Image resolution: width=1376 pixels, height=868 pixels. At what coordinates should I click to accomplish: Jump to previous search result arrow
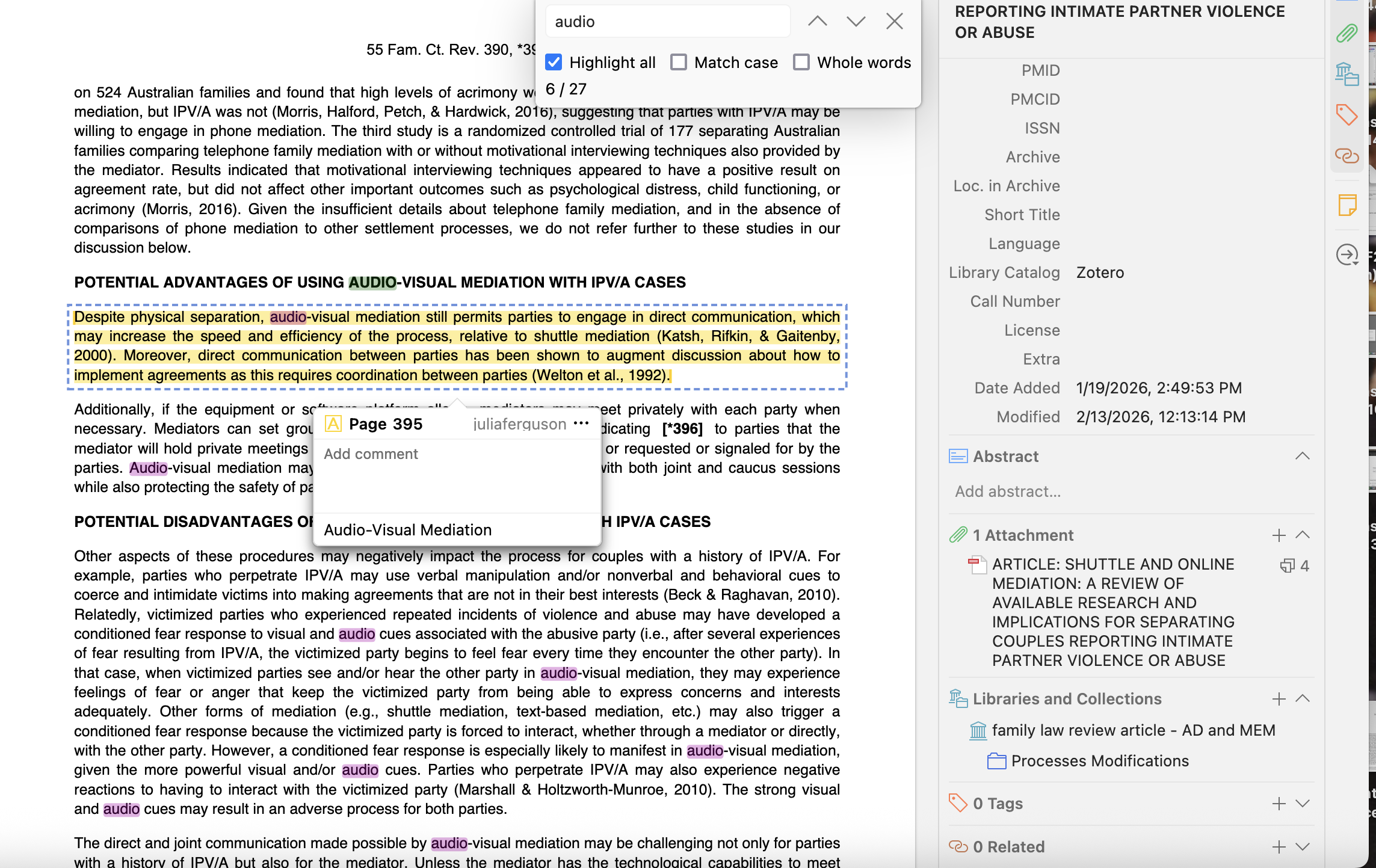(x=817, y=22)
